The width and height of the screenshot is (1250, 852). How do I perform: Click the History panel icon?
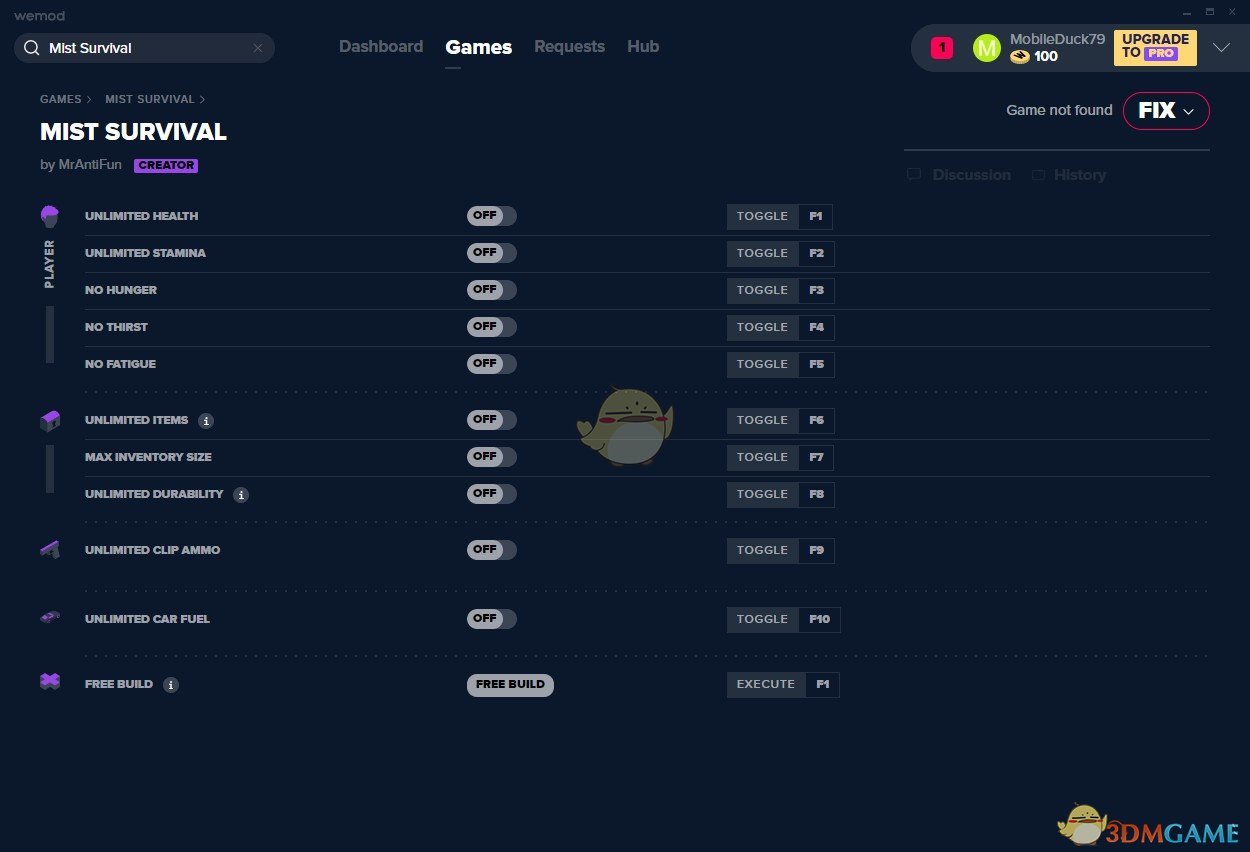(x=1038, y=175)
